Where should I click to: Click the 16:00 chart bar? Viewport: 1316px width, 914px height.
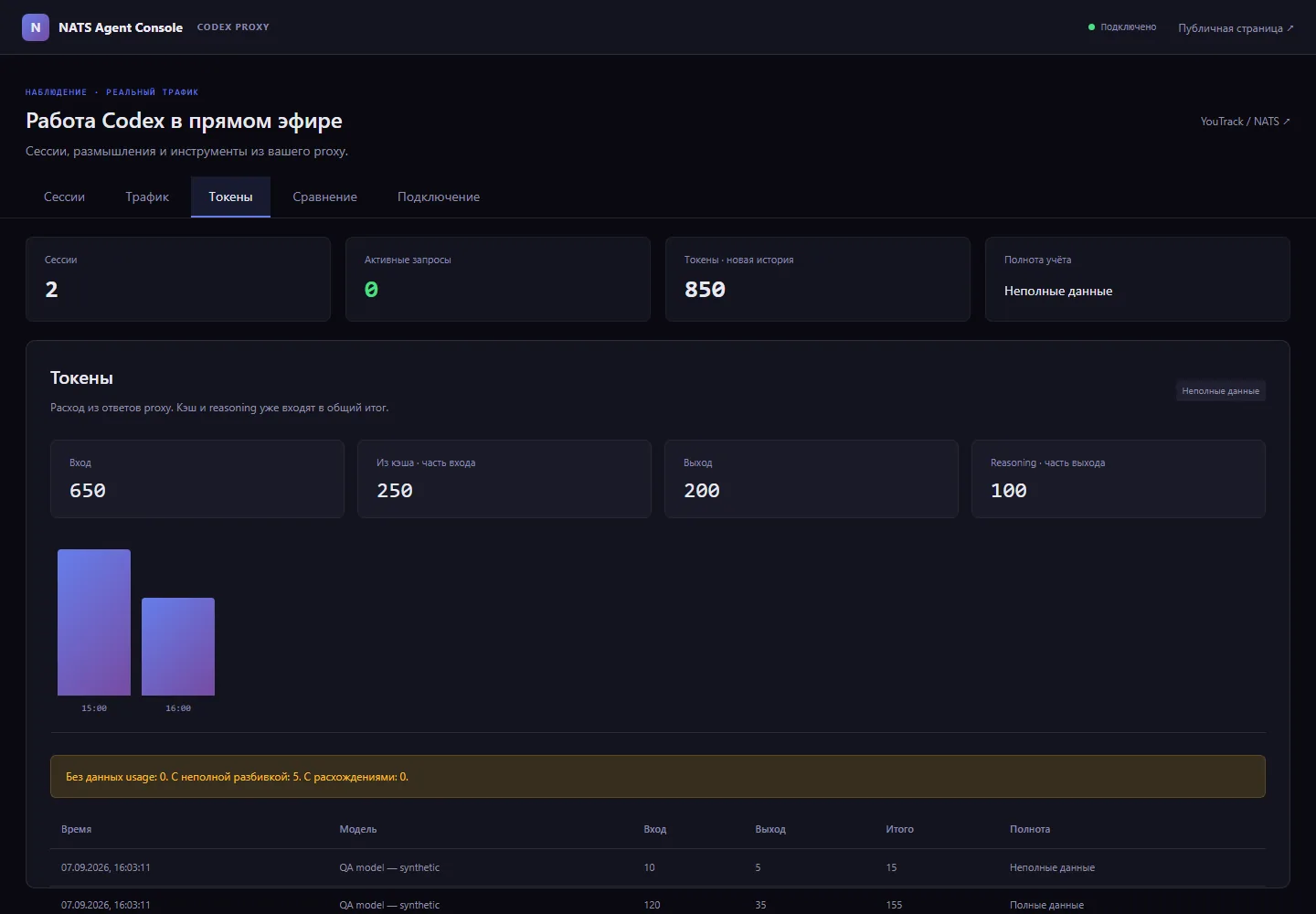click(178, 647)
